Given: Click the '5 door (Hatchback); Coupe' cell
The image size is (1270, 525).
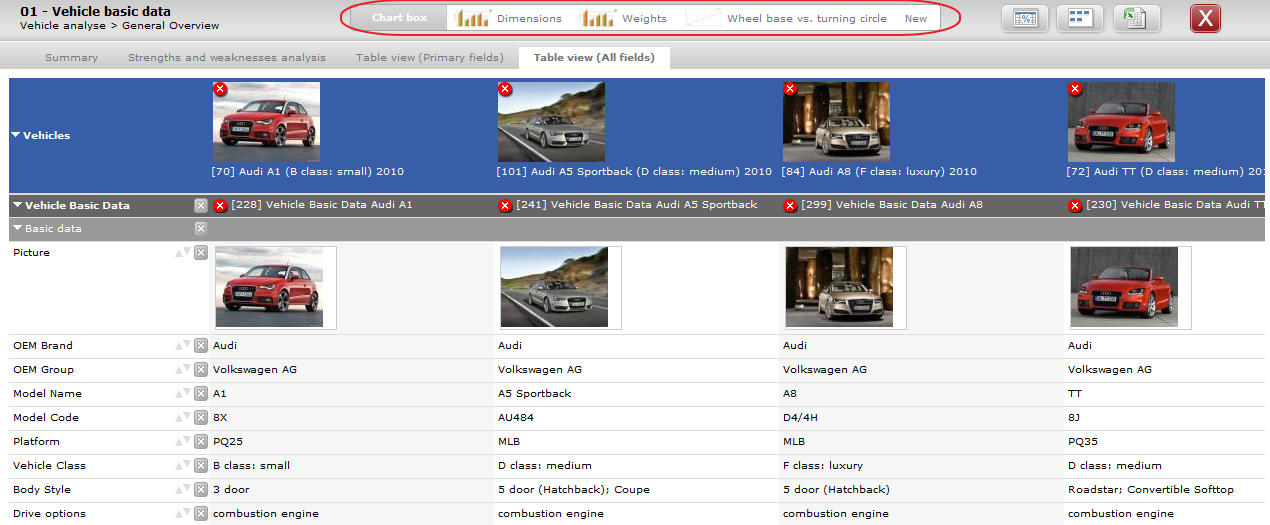Looking at the screenshot, I should (572, 490).
